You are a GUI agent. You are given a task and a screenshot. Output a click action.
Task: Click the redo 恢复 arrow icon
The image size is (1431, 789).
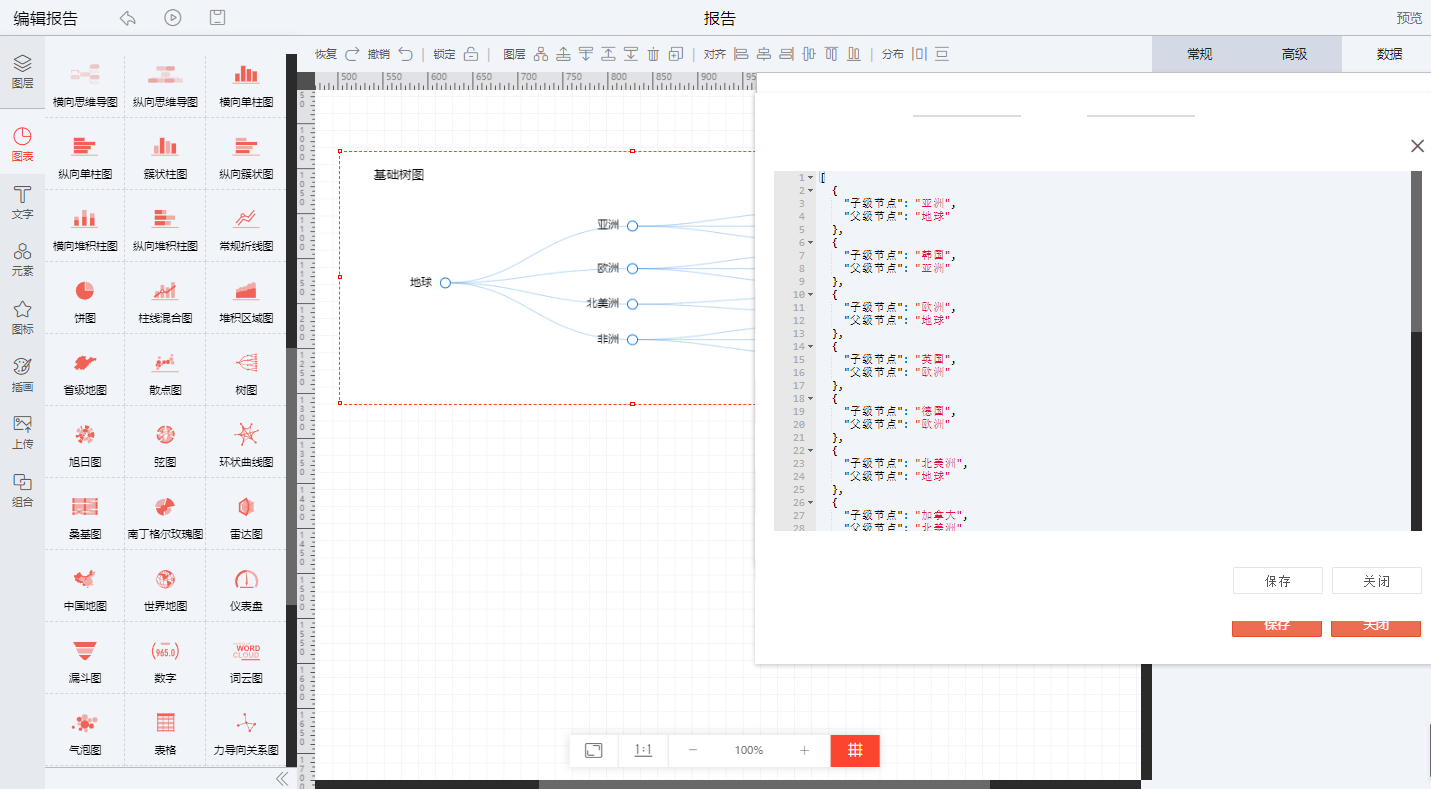click(x=352, y=54)
